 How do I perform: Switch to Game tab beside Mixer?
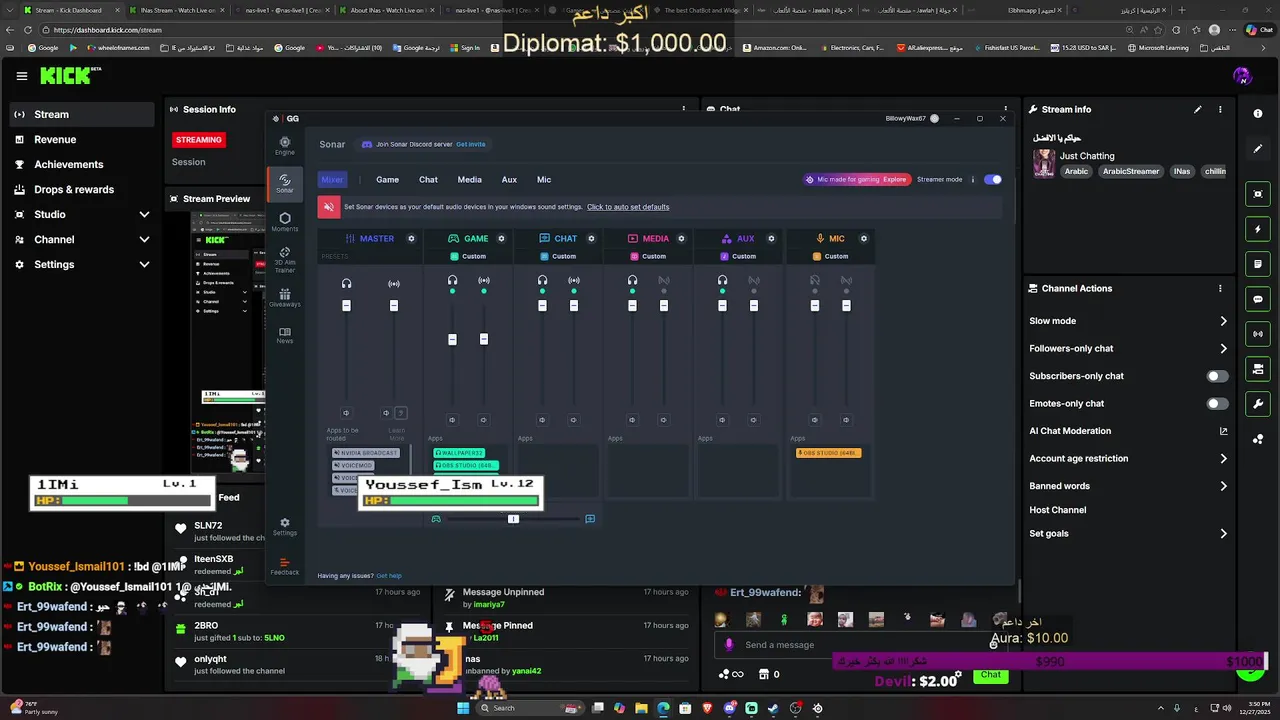387,180
